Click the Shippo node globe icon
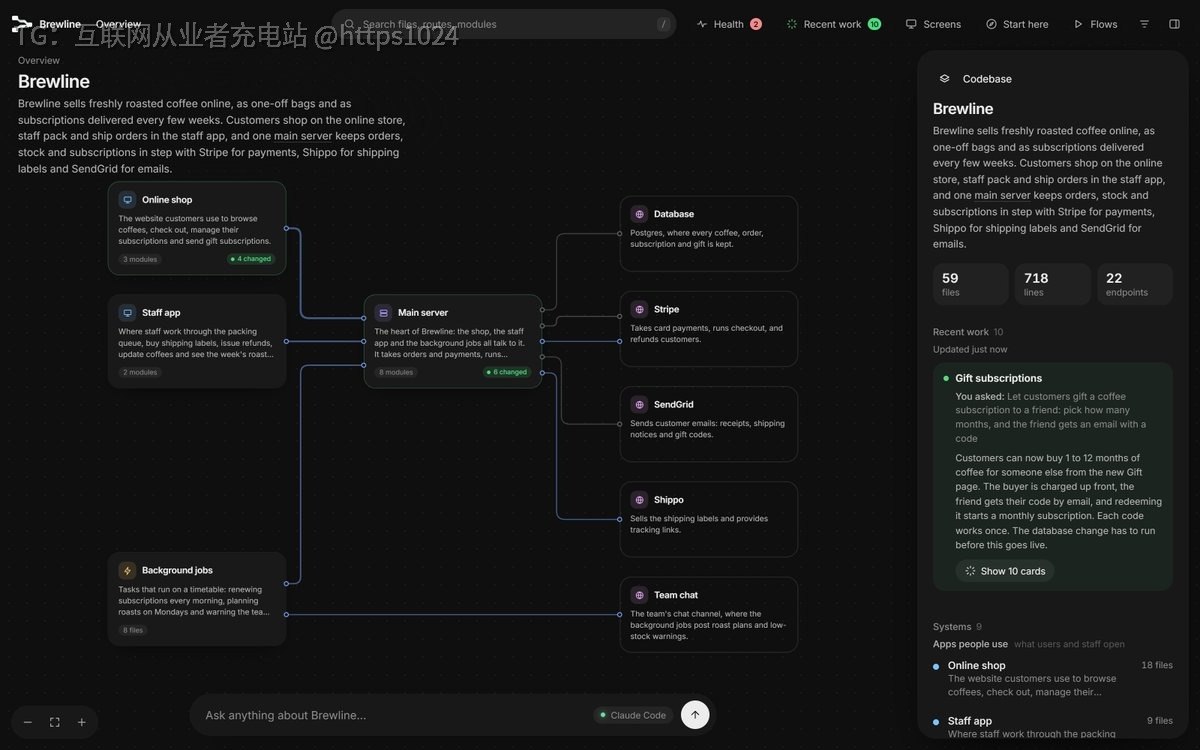Viewport: 1200px width, 750px height. tap(639, 500)
